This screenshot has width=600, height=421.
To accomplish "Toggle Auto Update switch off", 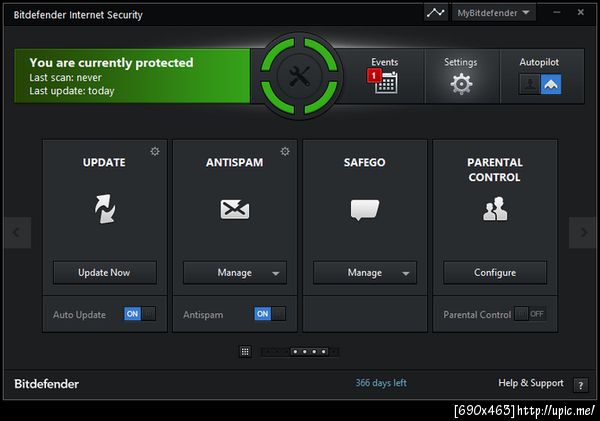I will click(x=140, y=314).
